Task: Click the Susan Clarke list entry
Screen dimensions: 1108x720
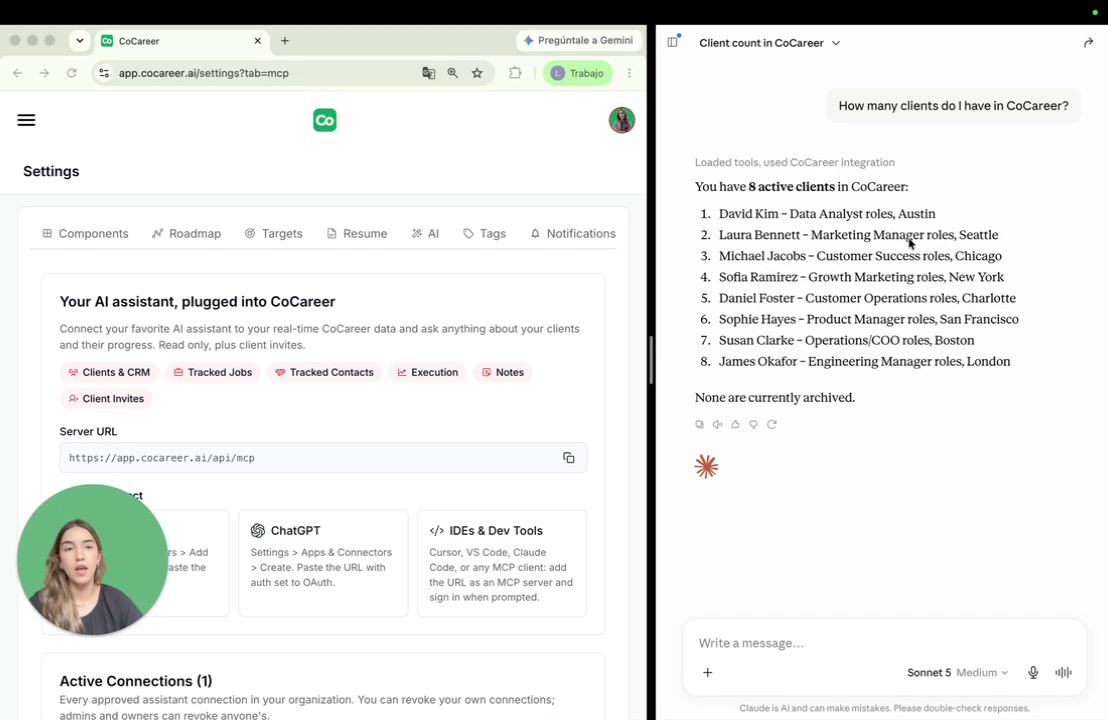Action: (x=846, y=340)
